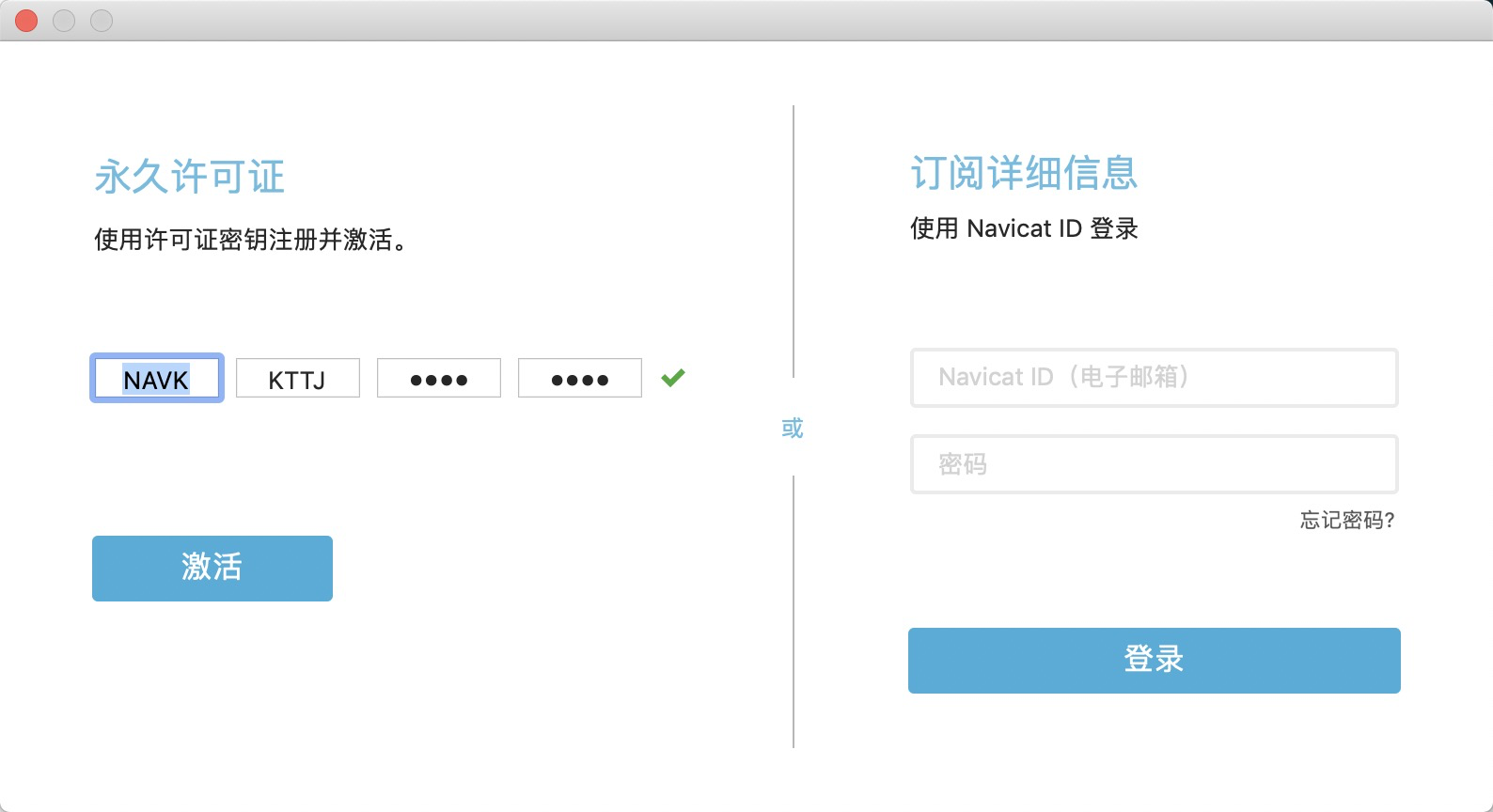Click the 使用 Navicat ID 登录 text
Screen dimensions: 1493x812
click(x=1024, y=228)
